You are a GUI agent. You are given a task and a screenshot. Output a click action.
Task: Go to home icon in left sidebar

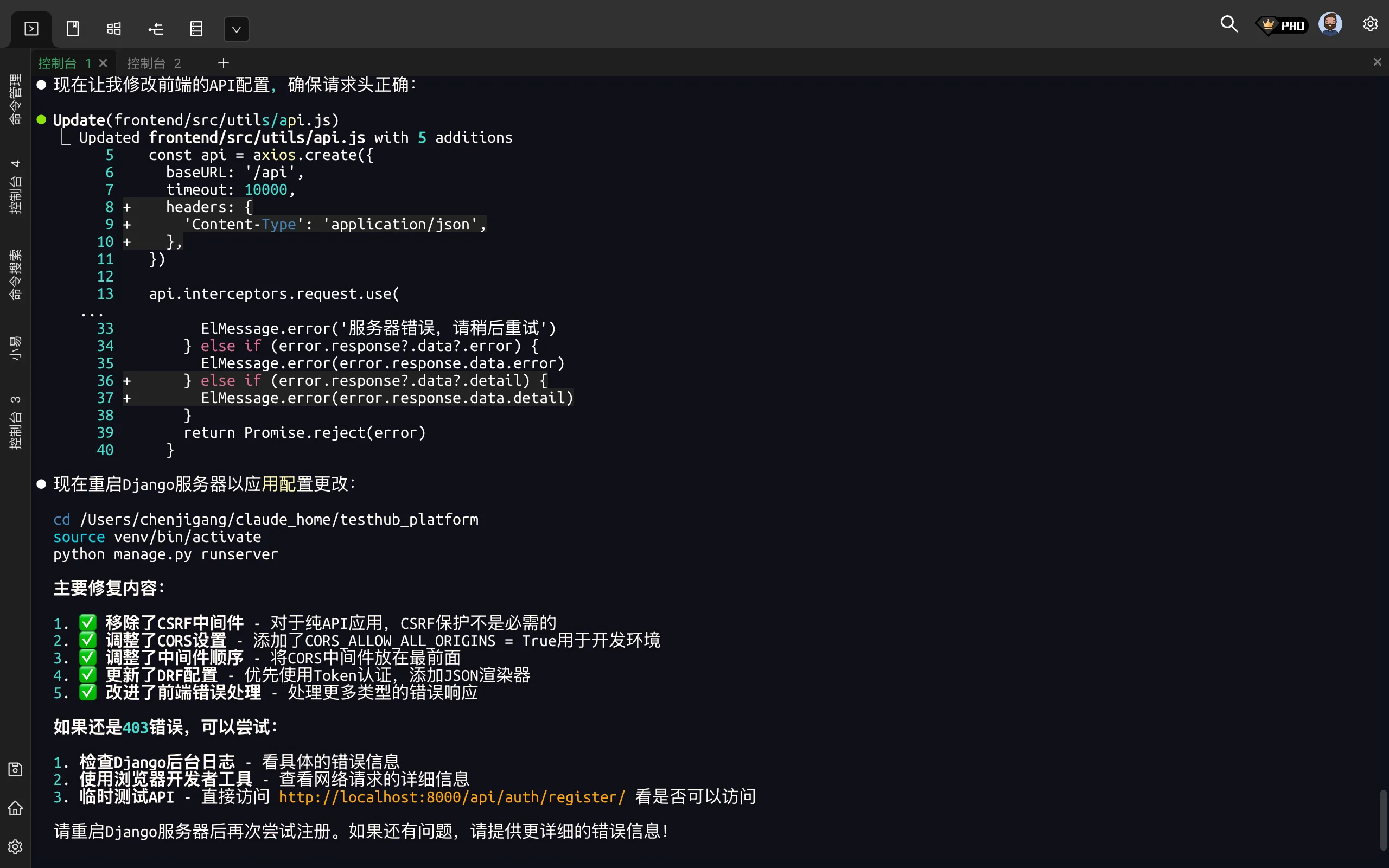point(16,808)
